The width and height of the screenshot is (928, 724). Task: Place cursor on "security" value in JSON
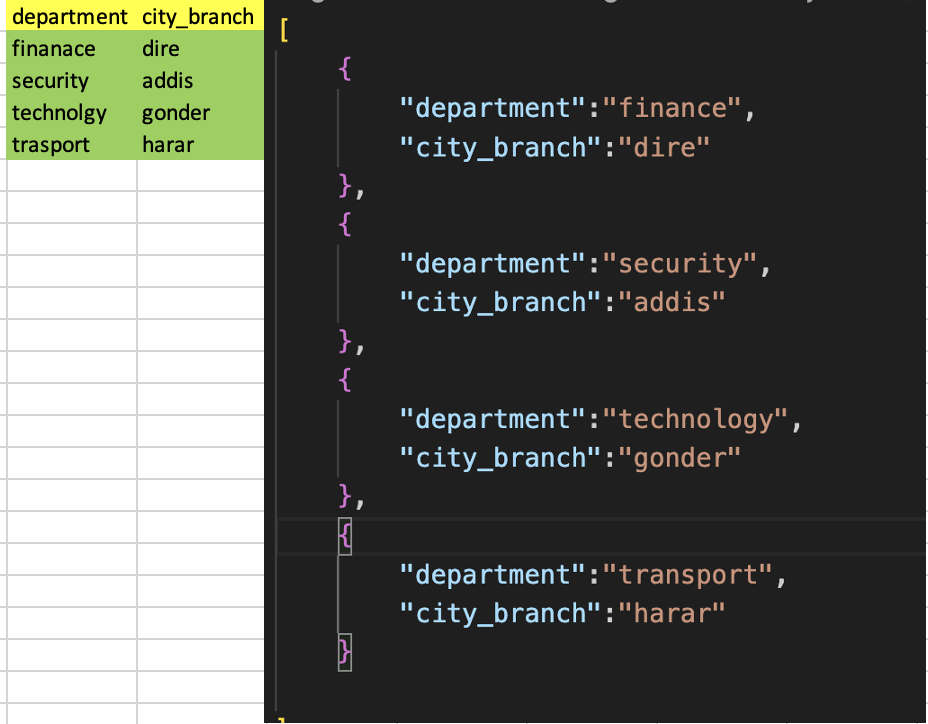pos(679,263)
